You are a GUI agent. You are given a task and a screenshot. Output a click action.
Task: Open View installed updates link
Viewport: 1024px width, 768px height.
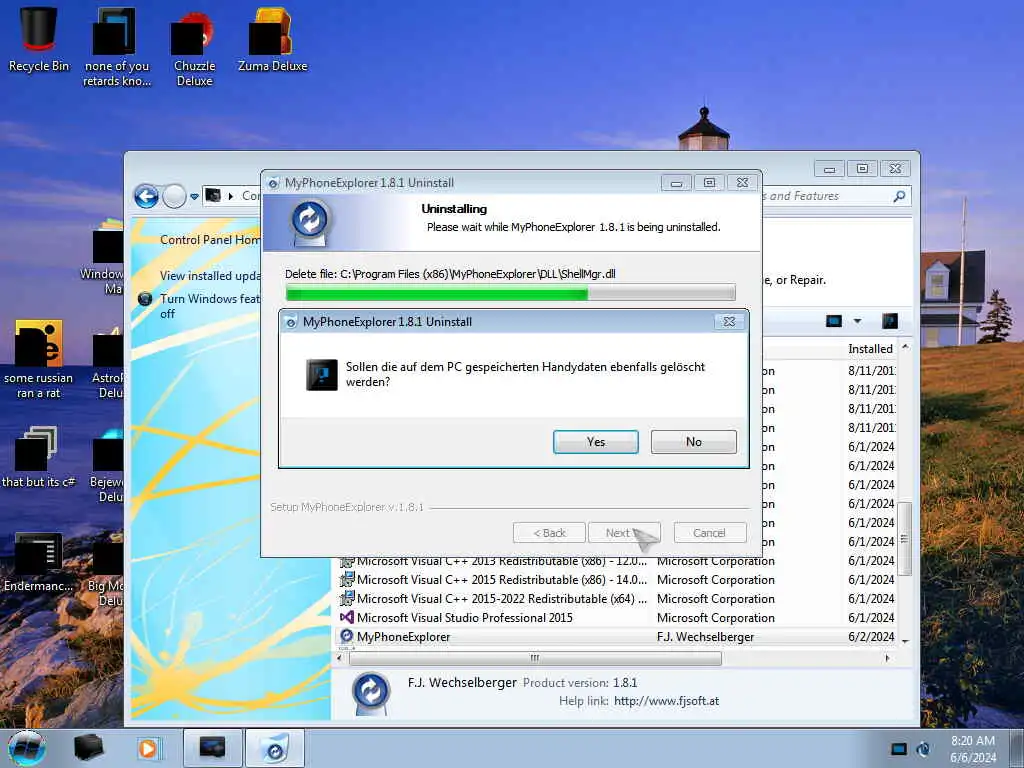pyautogui.click(x=210, y=276)
